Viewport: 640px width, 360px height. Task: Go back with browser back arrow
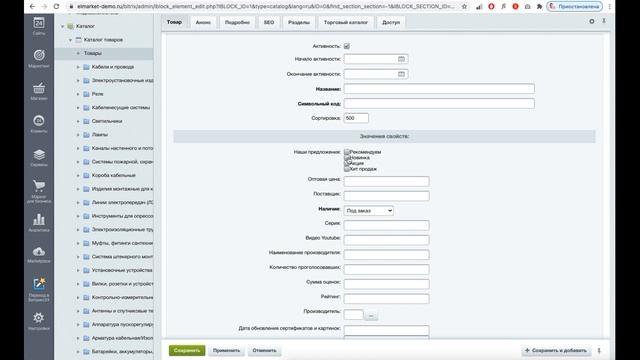(x=32, y=7)
